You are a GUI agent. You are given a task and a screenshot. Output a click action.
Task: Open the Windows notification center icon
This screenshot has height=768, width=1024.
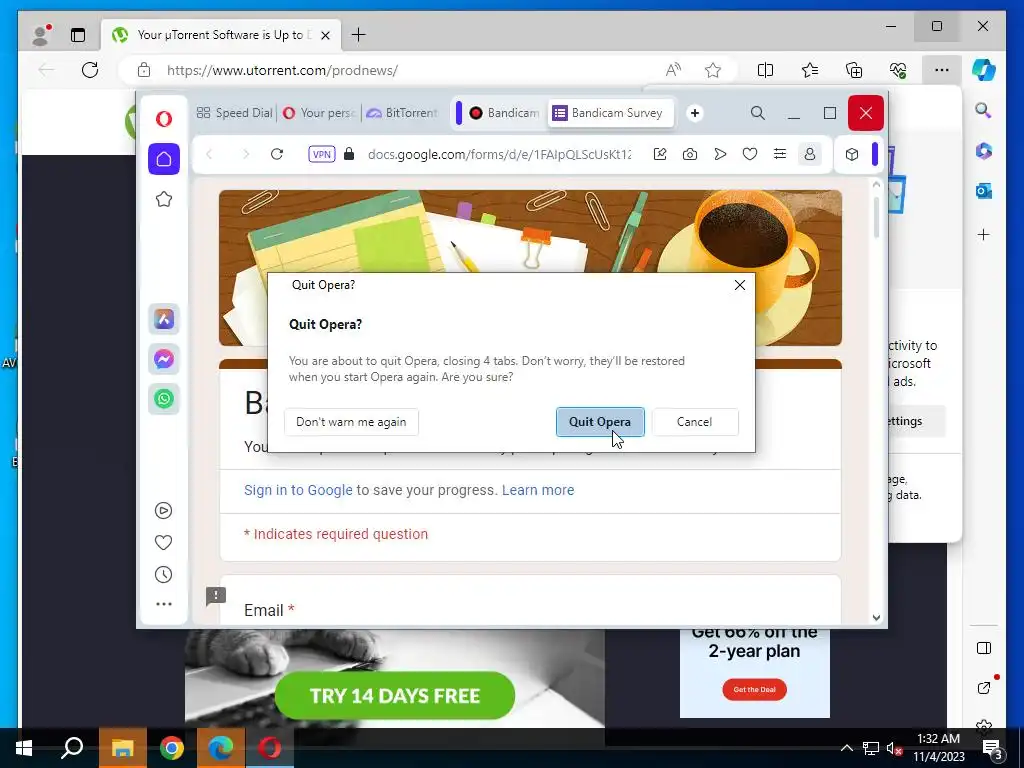993,749
